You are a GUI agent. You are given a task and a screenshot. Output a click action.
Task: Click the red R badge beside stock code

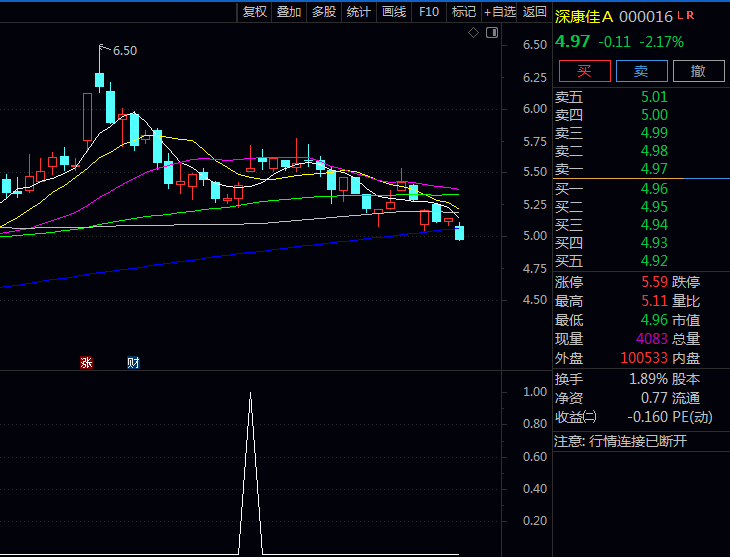point(691,15)
